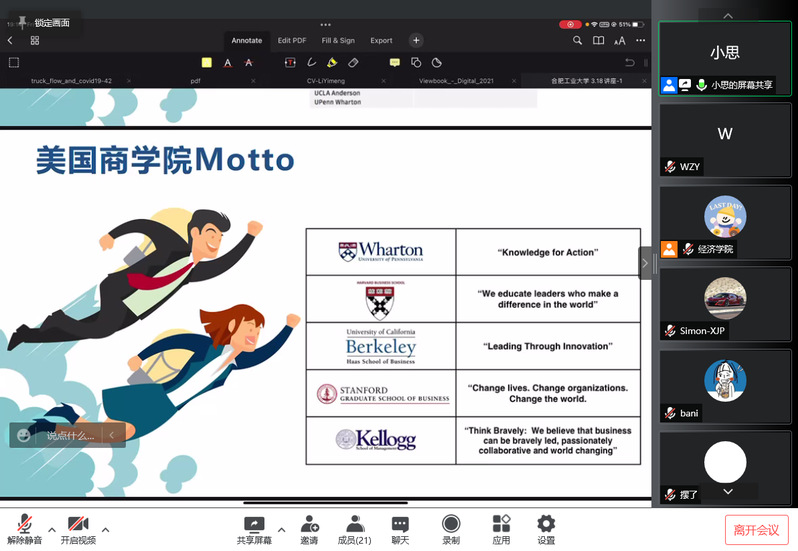The image size is (798, 551).
Task: Click the 说点什么... chat input field
Action: (x=70, y=436)
